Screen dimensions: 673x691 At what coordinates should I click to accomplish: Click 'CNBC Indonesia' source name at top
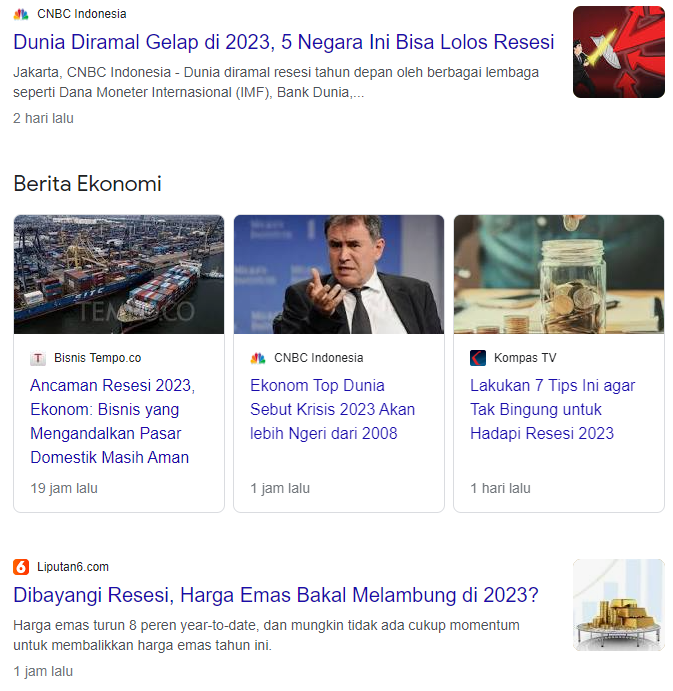(x=82, y=14)
